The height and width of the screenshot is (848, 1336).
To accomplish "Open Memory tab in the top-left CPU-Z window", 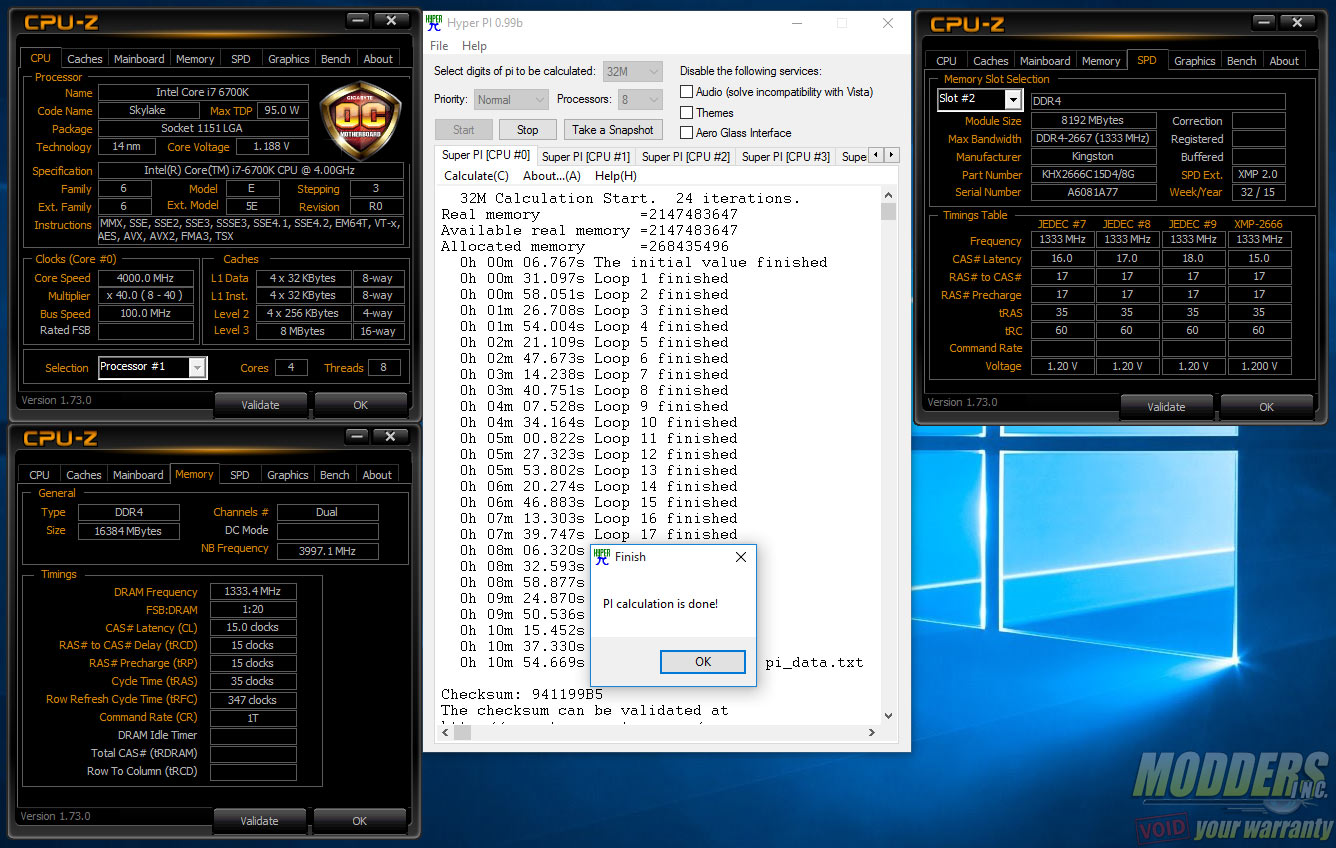I will [x=195, y=59].
